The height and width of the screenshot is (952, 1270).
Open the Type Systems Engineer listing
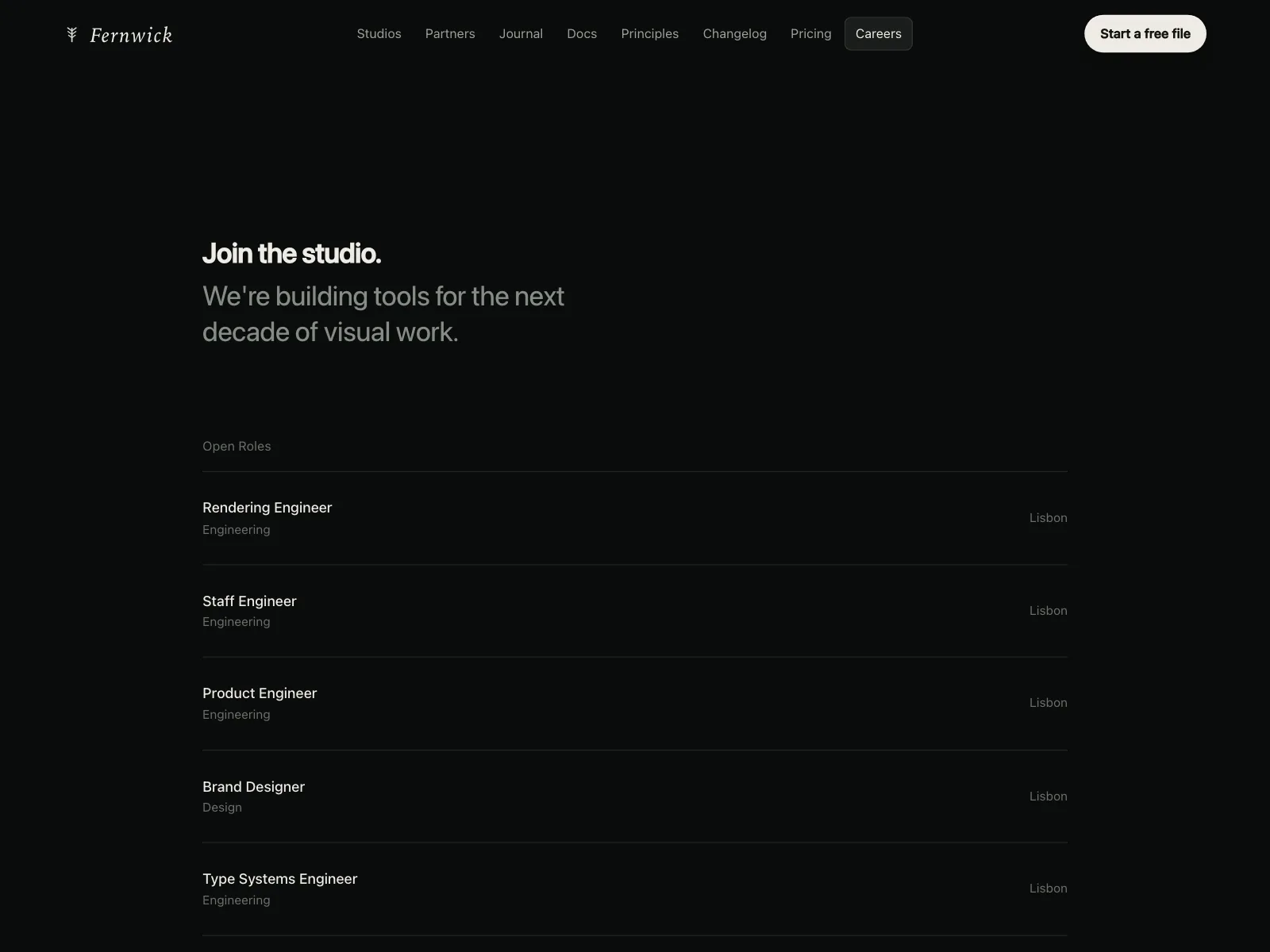(635, 889)
